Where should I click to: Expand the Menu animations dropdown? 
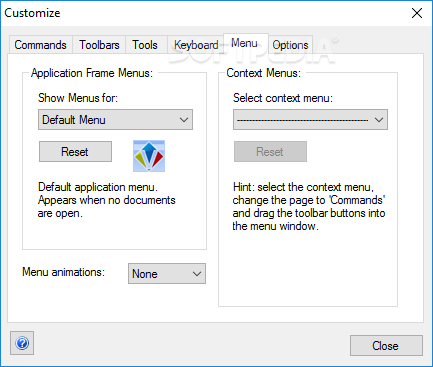point(167,274)
